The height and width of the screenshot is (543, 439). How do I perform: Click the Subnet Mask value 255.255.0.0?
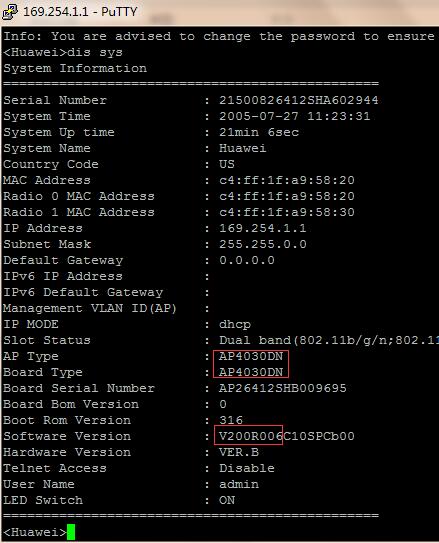[263, 244]
